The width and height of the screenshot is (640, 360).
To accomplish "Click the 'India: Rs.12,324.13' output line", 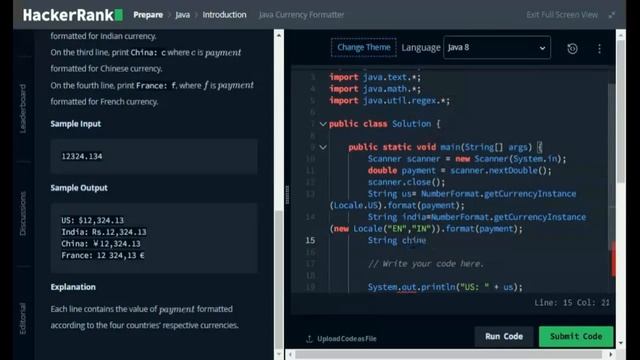I will [x=104, y=232].
